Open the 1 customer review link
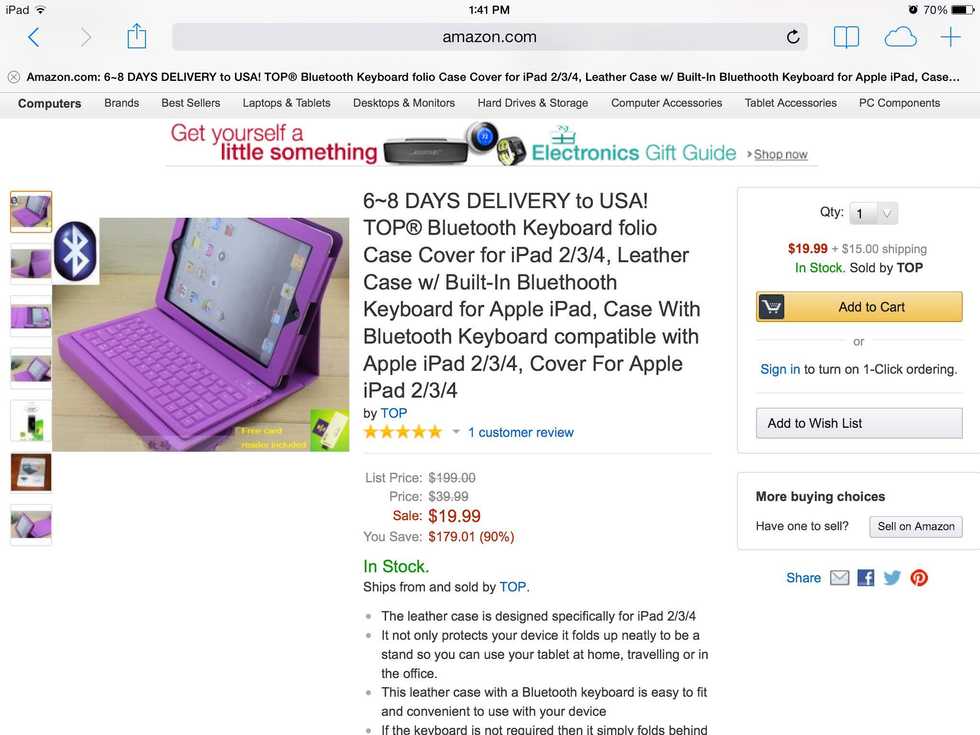Screen dimensions: 980x735 (x=521, y=432)
